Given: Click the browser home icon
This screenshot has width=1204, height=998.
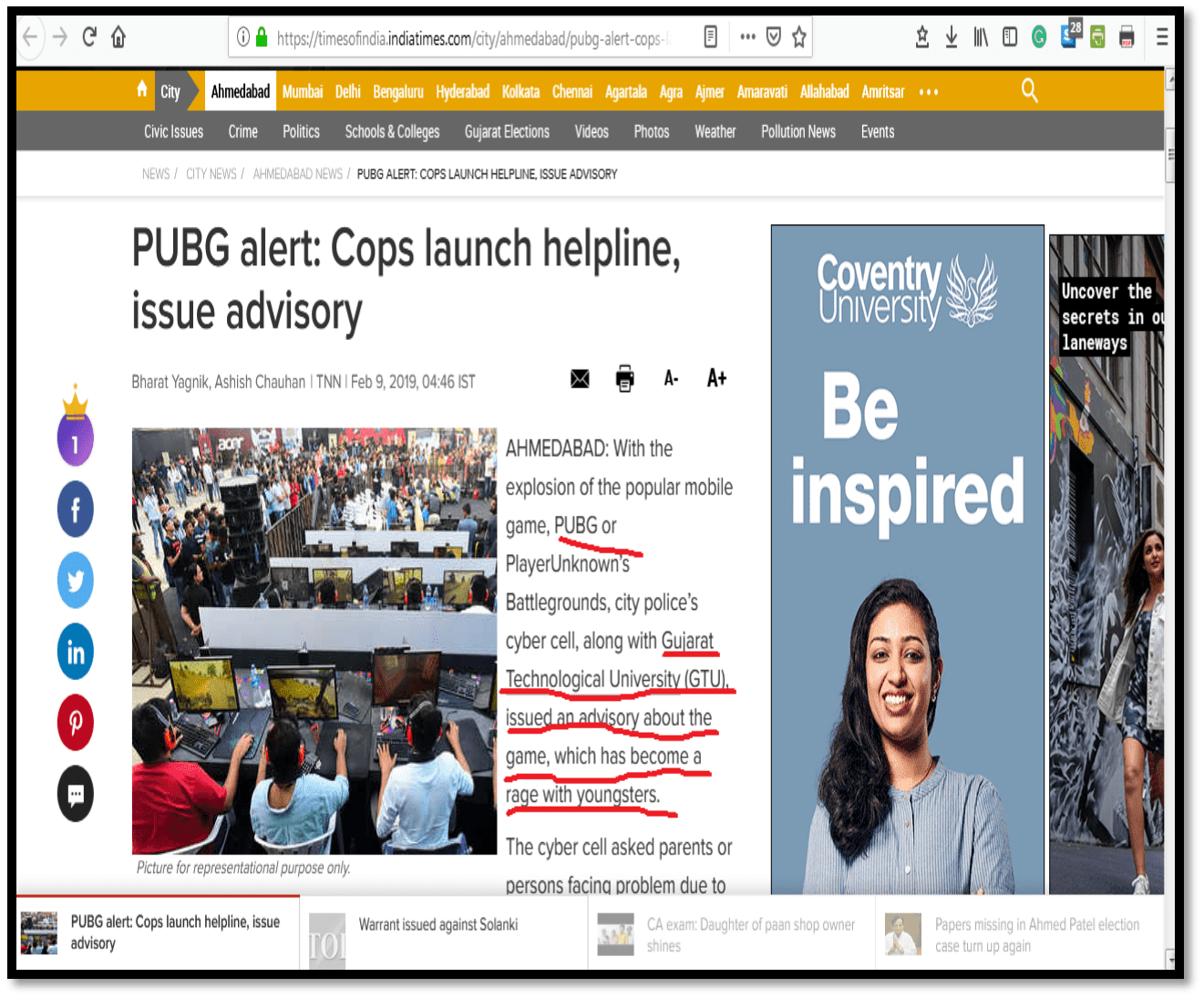Looking at the screenshot, I should point(118,37).
